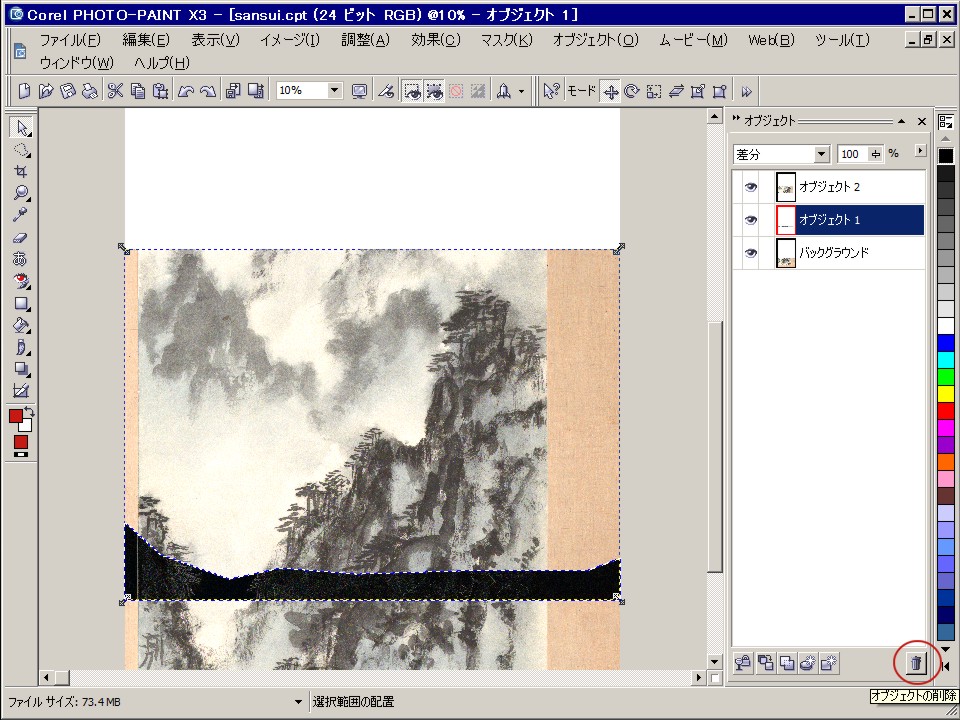Select the Red-eye removal tool
The height and width of the screenshot is (720, 960).
click(x=21, y=281)
